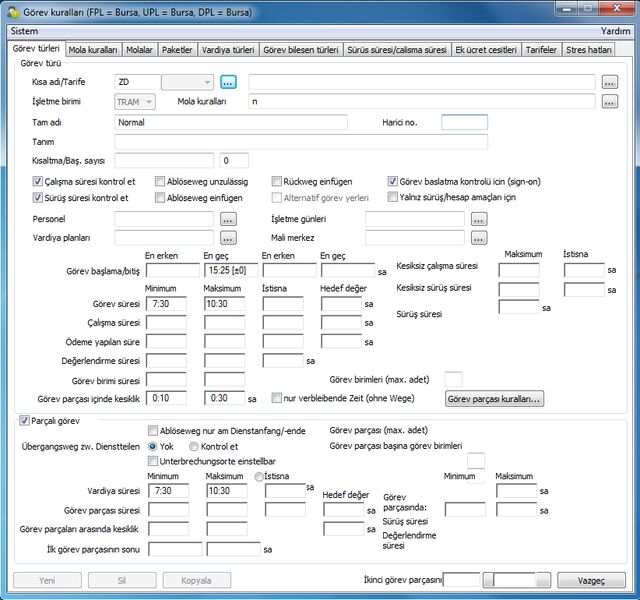Viewport: 640px width, 600px height.
Task: Click the Vardiya süresi Maksimum 10:30 field
Action: coord(227,491)
